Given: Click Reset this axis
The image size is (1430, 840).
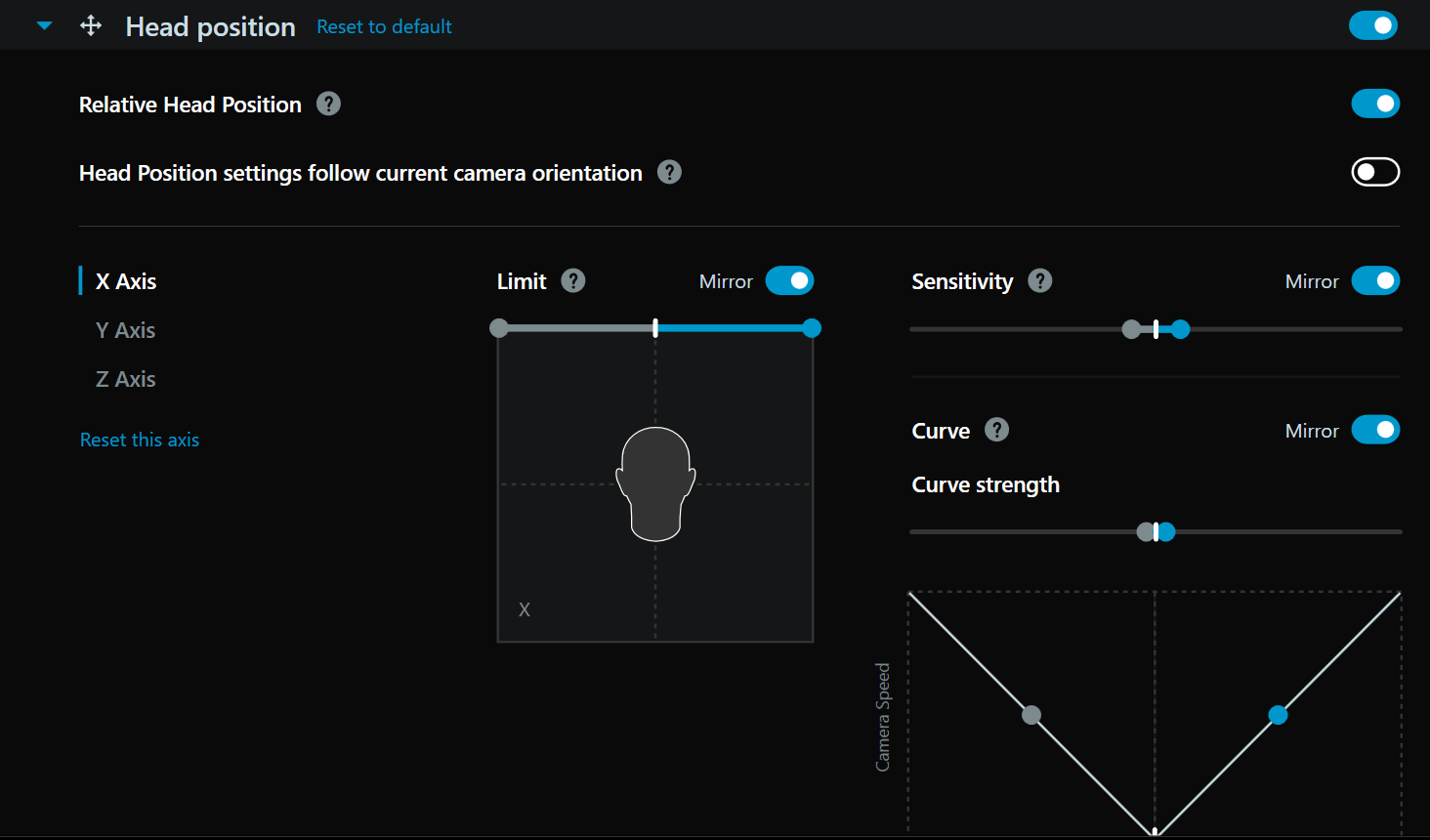Looking at the screenshot, I should click(x=140, y=440).
